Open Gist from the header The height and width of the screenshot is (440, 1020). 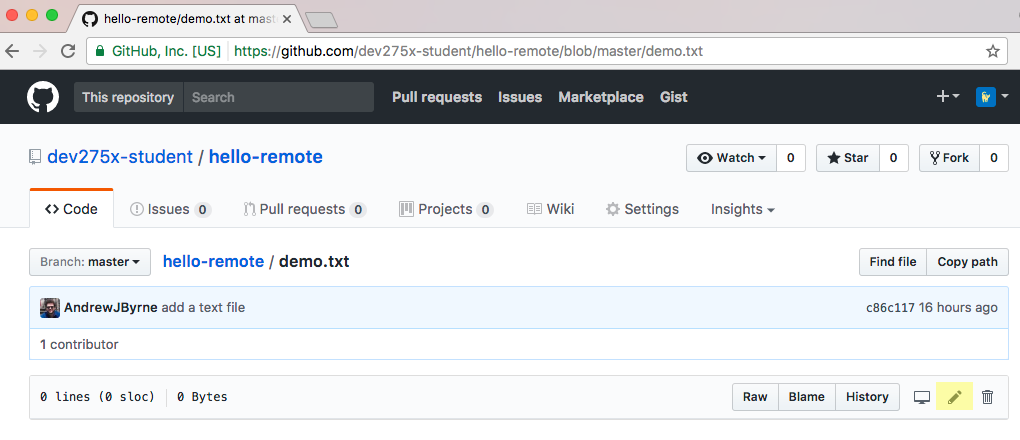[673, 97]
